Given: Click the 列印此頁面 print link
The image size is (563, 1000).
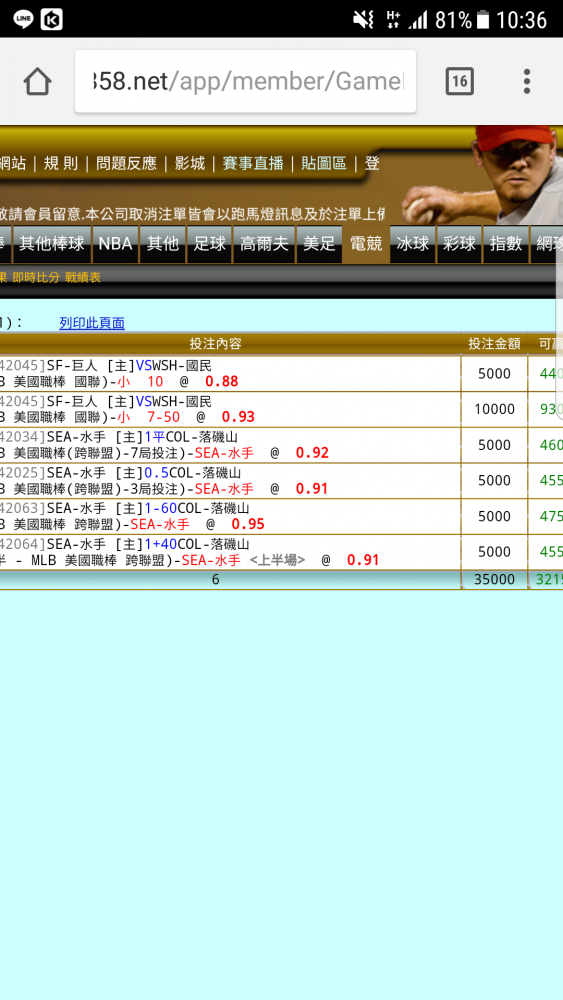Looking at the screenshot, I should 92,323.
